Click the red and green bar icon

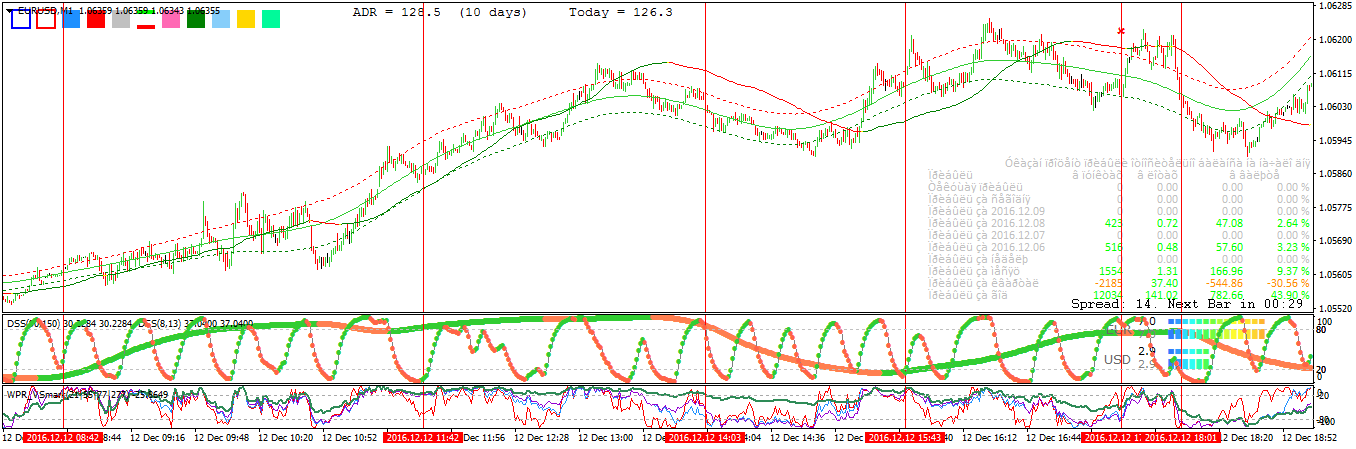pyautogui.click(x=146, y=19)
